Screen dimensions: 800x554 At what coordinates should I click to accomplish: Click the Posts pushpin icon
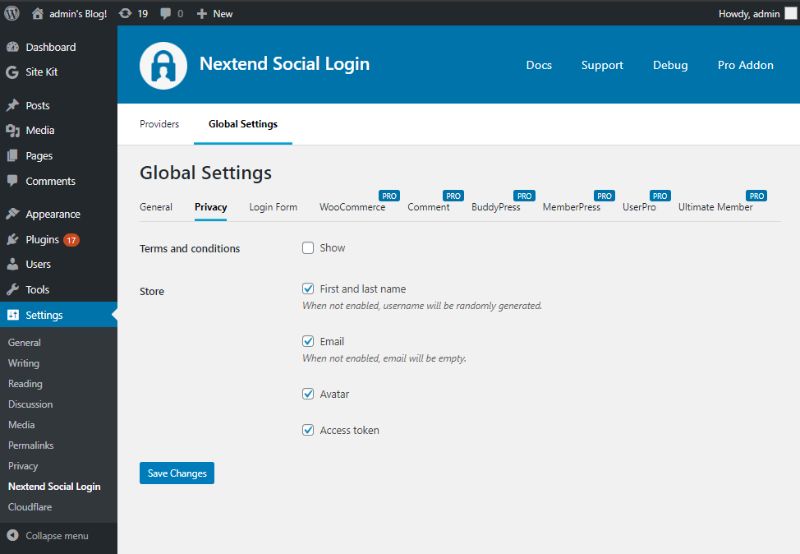(13, 105)
